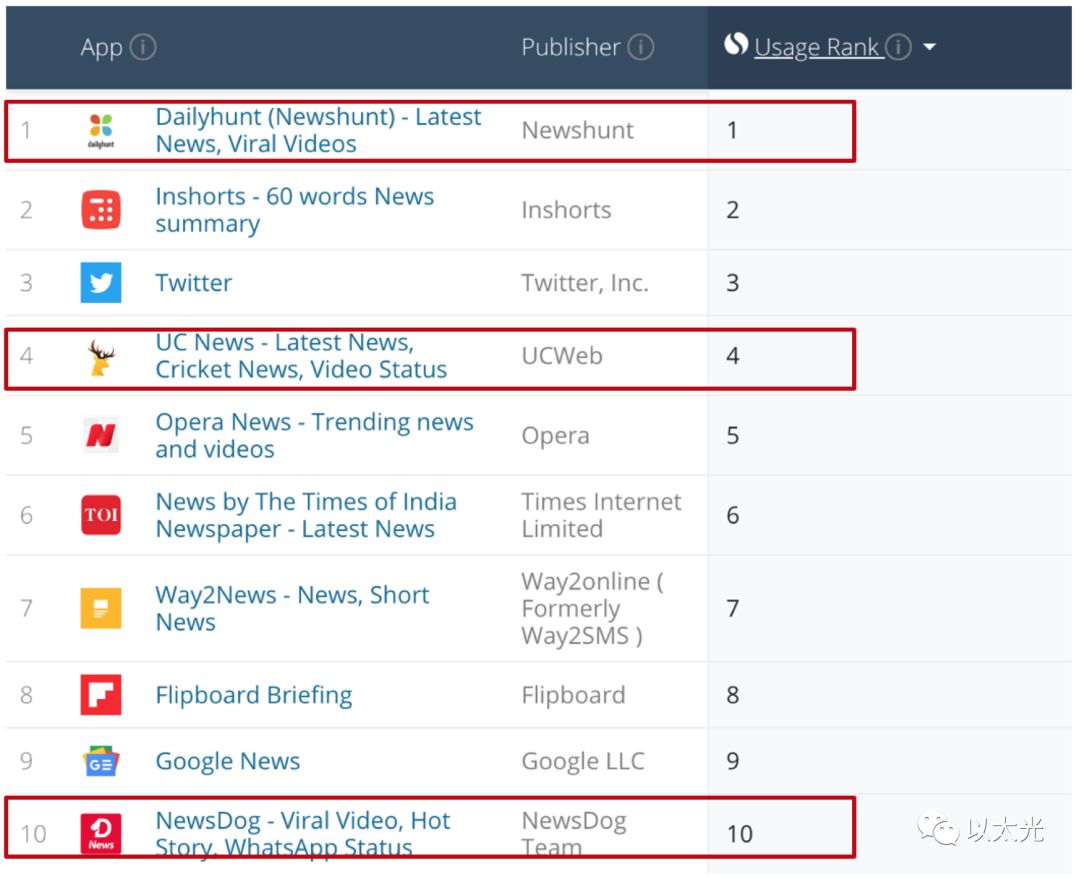Open Inshorts - 60 words News link

point(294,209)
